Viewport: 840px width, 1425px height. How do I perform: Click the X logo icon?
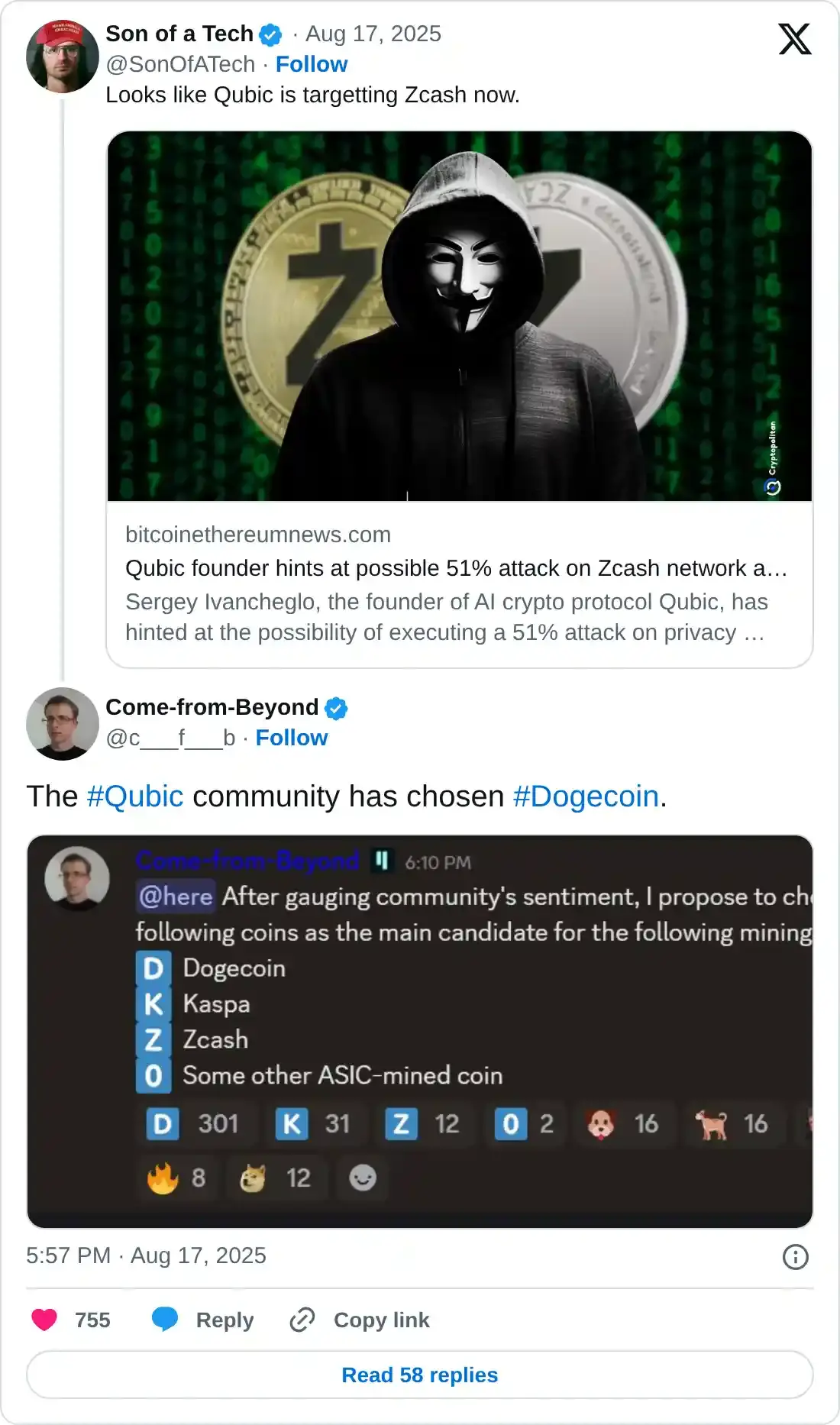[x=794, y=39]
